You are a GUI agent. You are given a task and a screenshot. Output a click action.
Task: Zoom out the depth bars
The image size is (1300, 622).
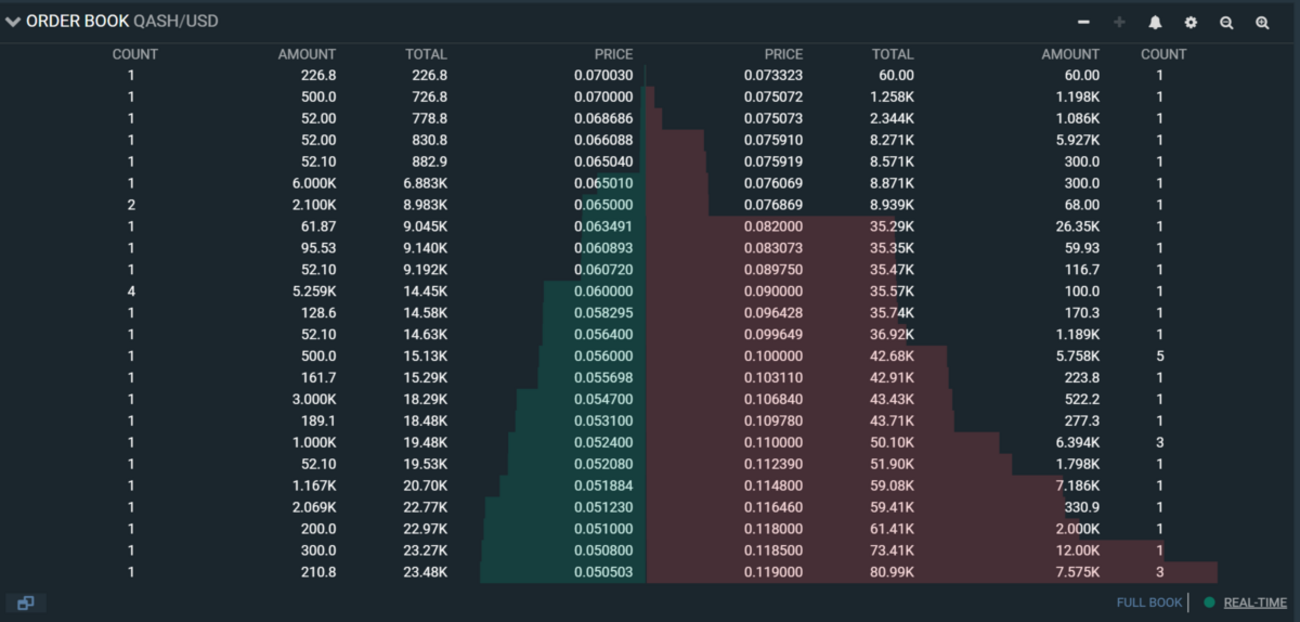1227,22
